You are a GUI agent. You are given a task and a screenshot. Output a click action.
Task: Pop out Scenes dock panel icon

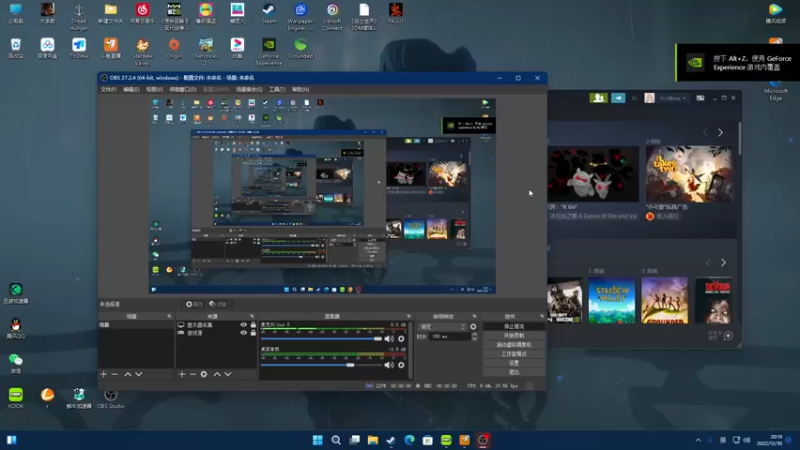[x=169, y=316]
